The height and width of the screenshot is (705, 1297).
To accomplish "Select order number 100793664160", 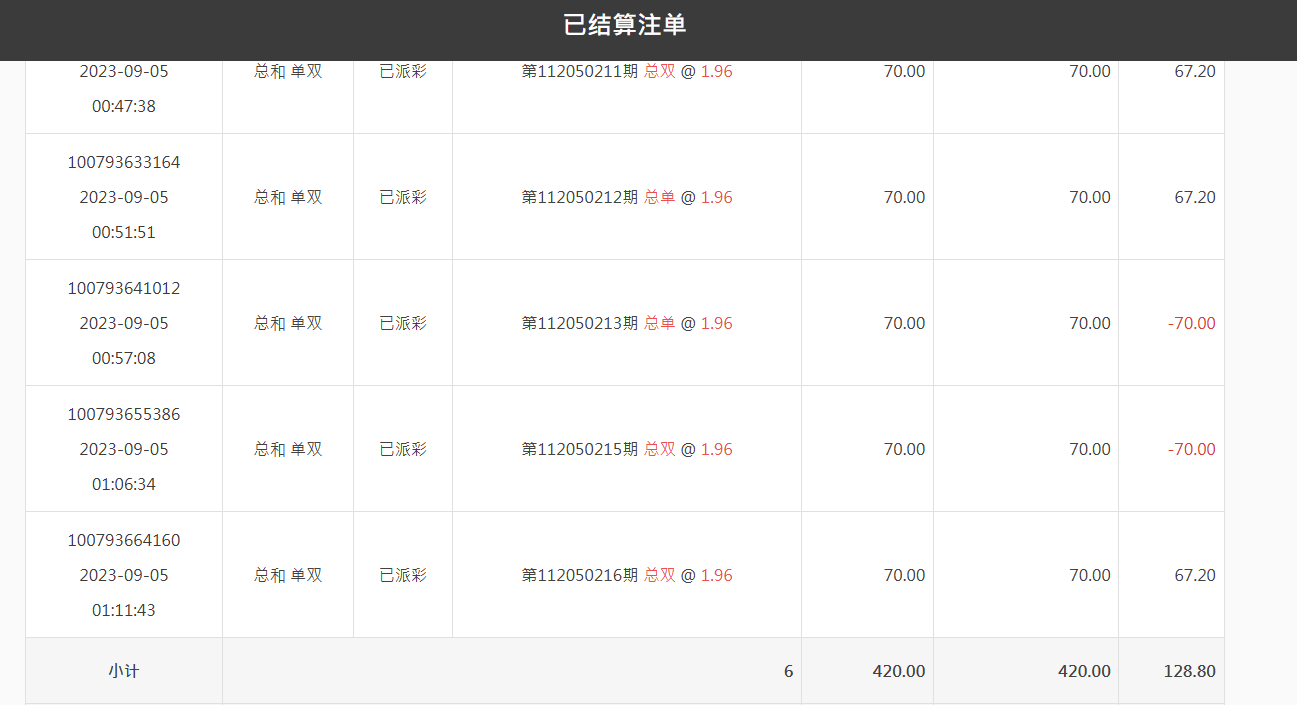I will (x=124, y=540).
